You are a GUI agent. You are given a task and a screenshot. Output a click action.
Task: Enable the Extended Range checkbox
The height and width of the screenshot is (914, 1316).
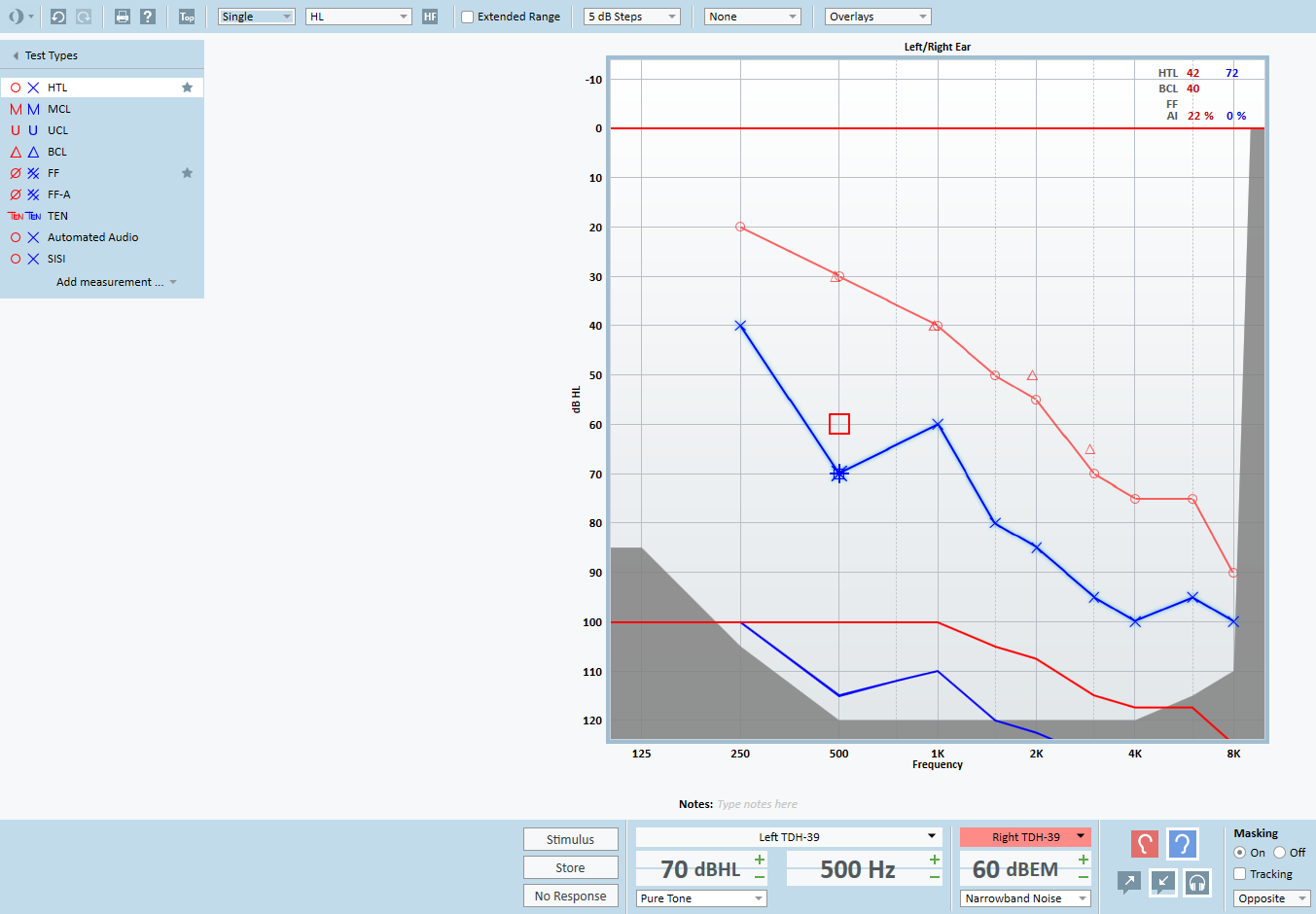coord(468,17)
